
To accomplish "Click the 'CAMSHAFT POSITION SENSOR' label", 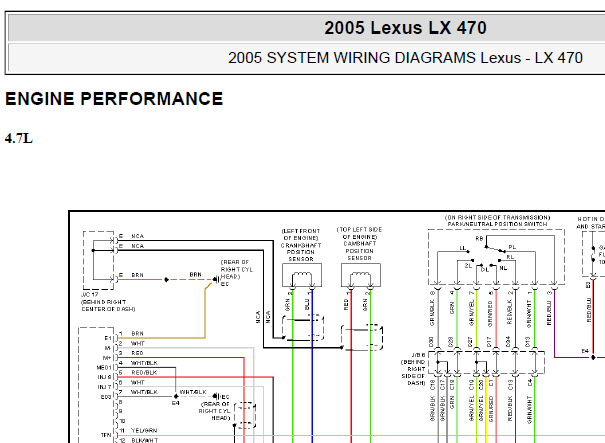I will (x=360, y=251).
